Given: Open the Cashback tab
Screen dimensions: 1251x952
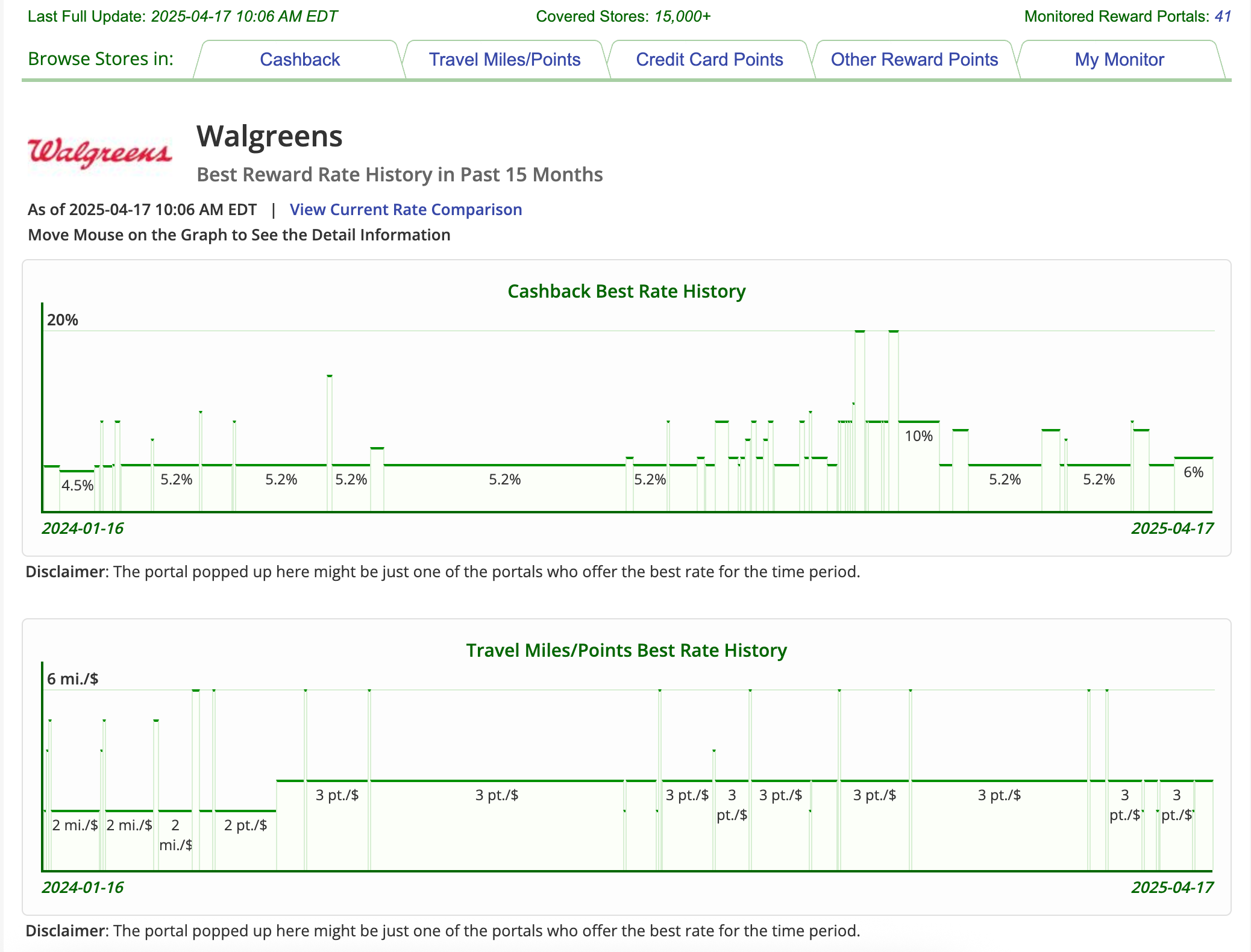Looking at the screenshot, I should click(x=299, y=60).
